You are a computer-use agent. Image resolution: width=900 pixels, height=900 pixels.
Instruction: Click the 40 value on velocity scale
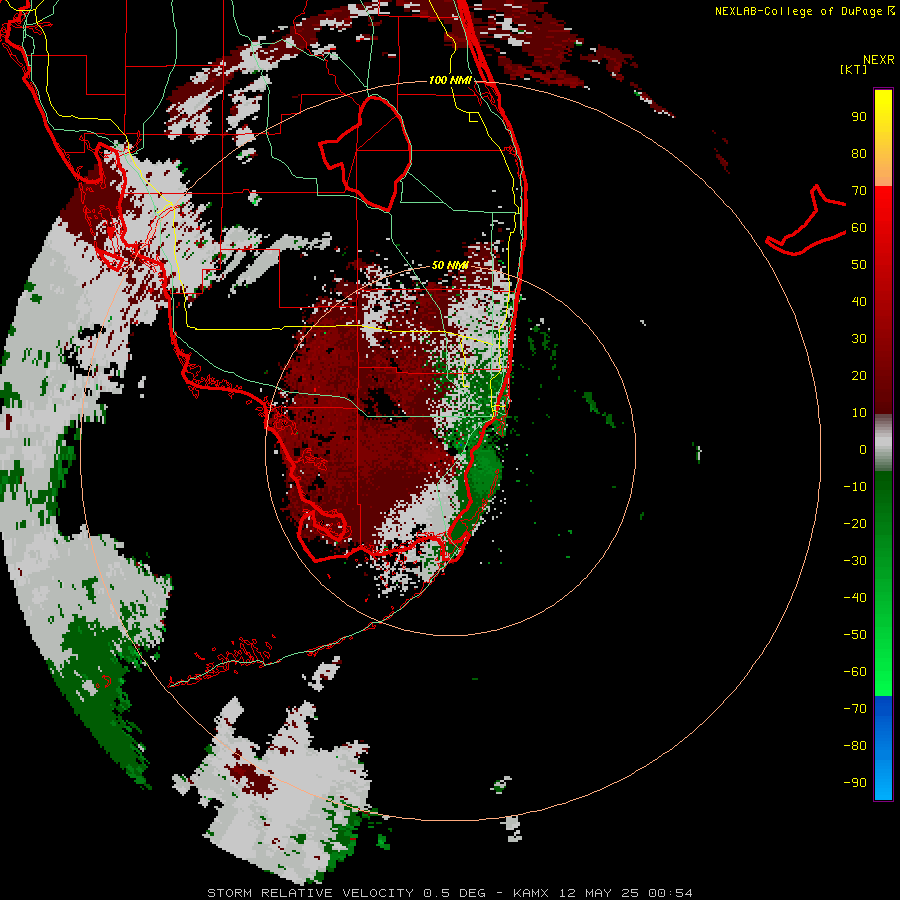click(x=859, y=301)
